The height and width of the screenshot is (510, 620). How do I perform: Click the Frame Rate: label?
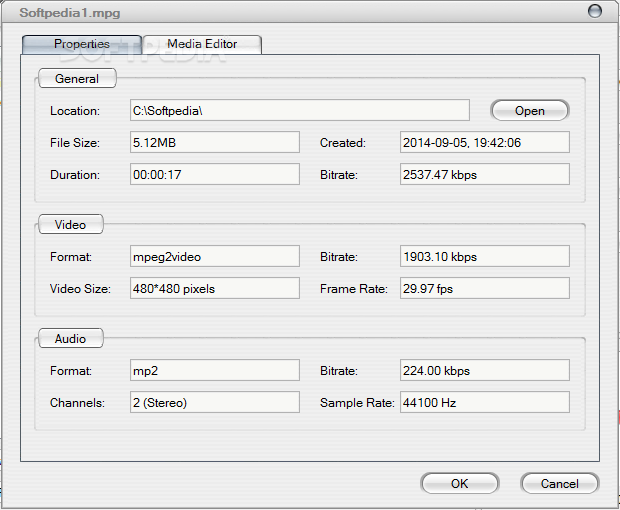[354, 289]
